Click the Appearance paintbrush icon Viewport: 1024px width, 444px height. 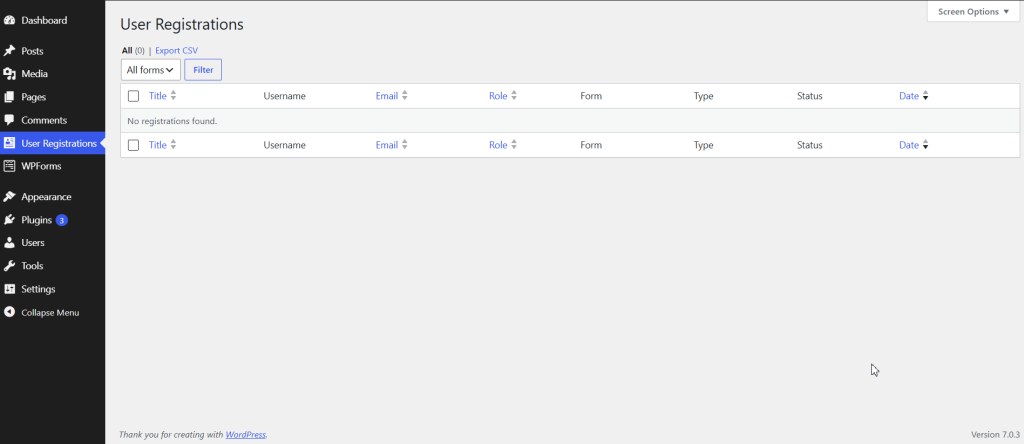9,197
